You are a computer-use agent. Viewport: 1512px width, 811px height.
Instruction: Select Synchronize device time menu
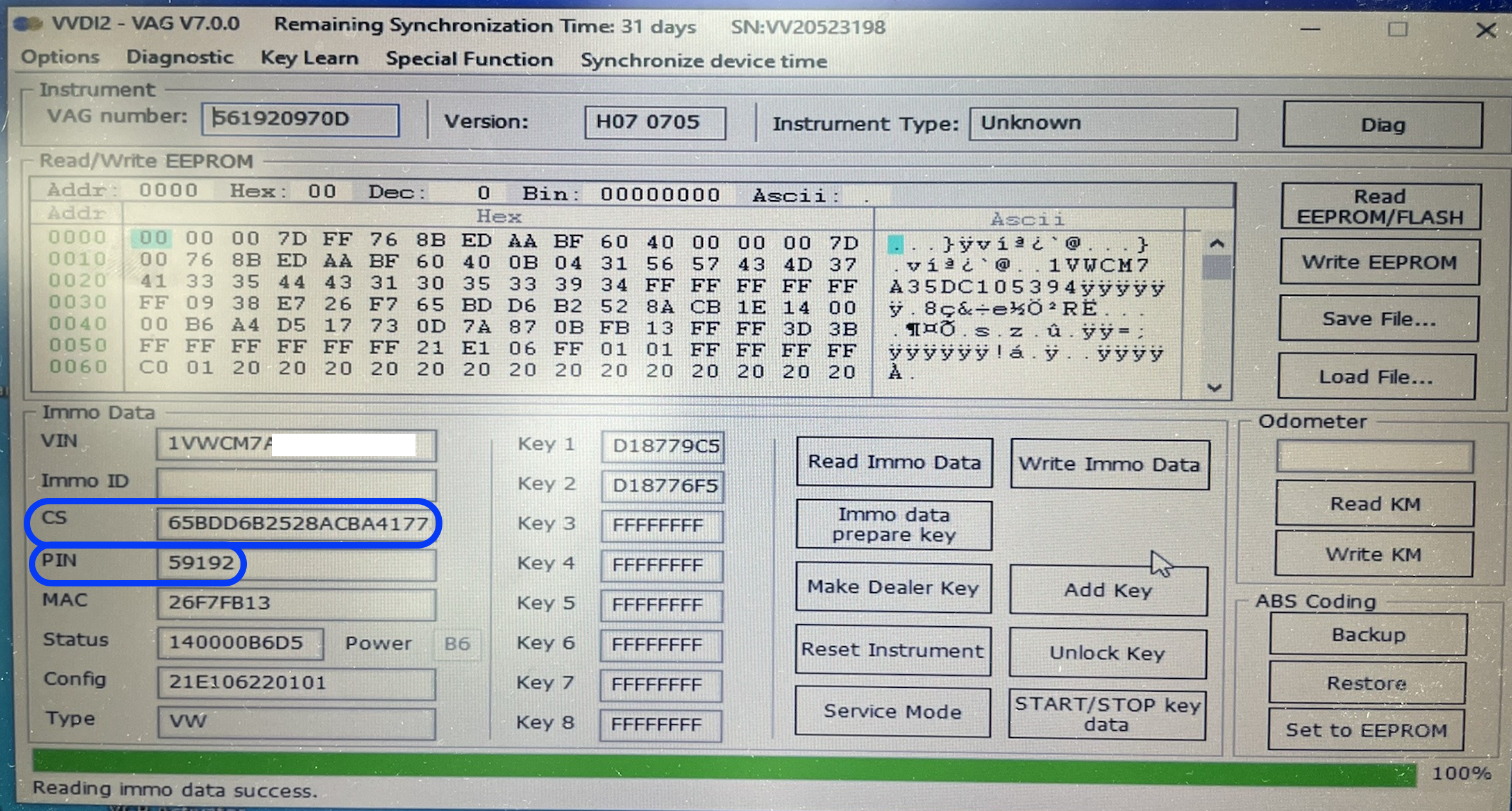[x=703, y=61]
